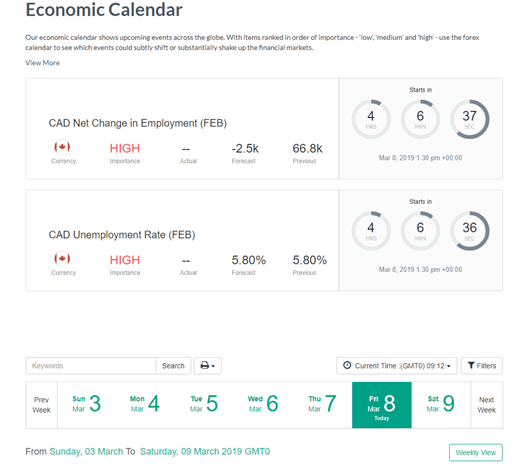Focus the Keywords search field
This screenshot has width=516, height=464.
pyautogui.click(x=91, y=366)
